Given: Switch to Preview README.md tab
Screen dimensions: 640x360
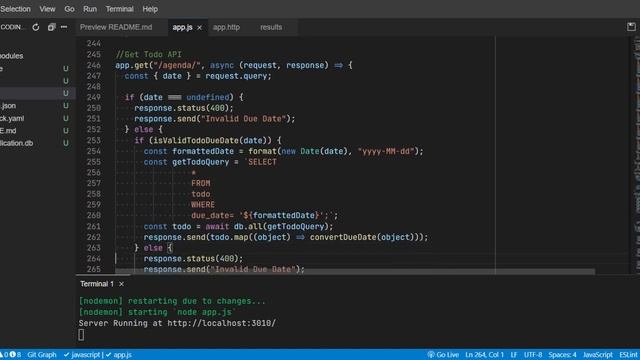Looking at the screenshot, I should (x=116, y=27).
